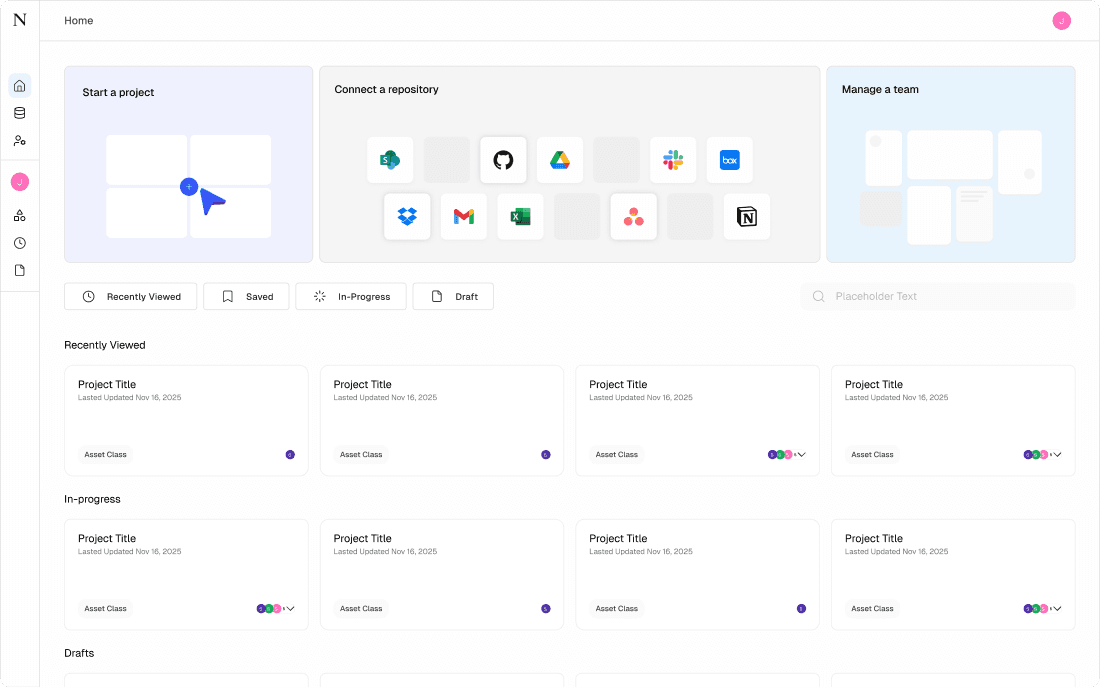
Task: Click the blue plus circle in Start a project
Action: point(189,187)
